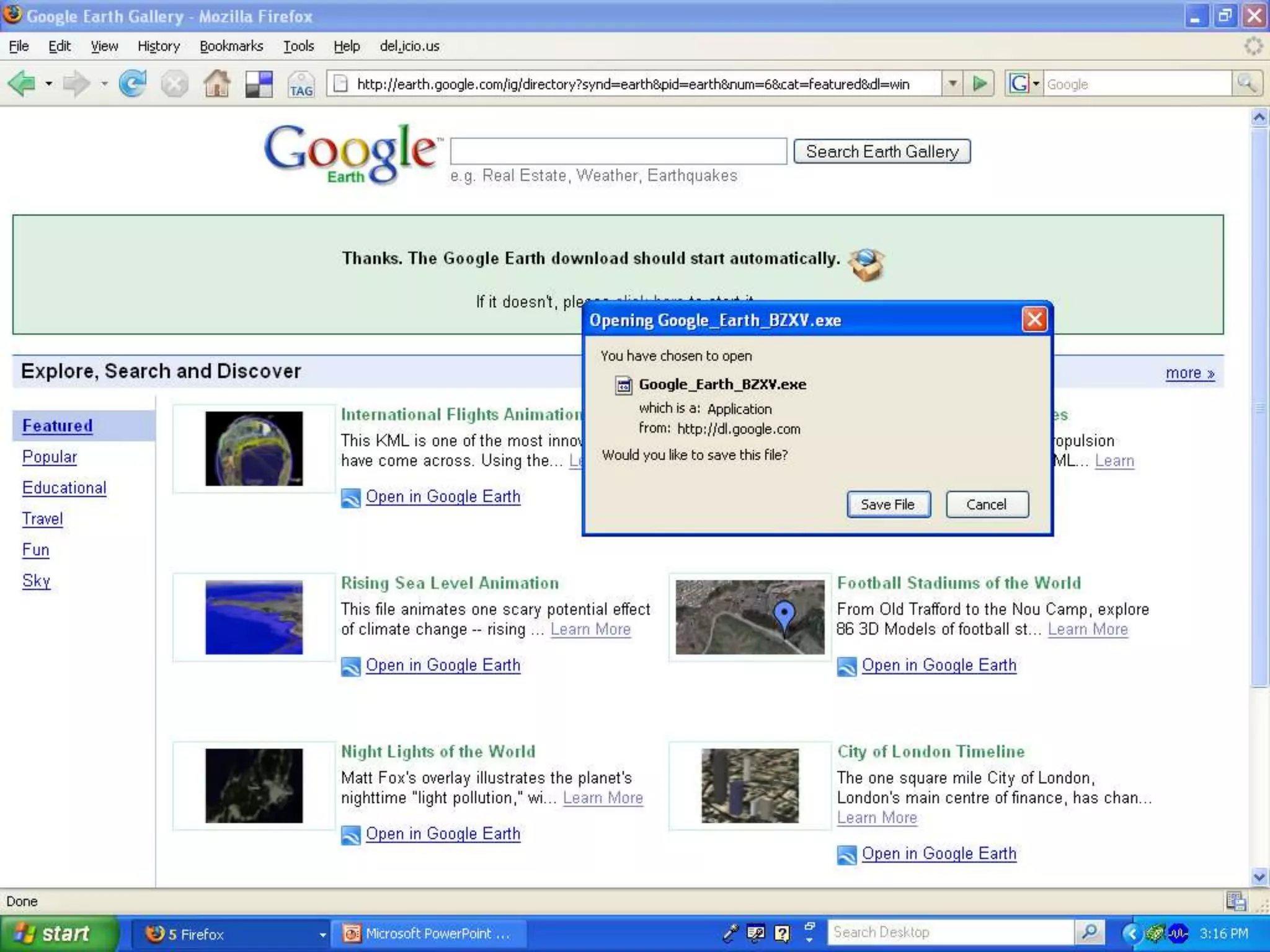
Task: Click the green Go arrow next to the URL
Action: 980,83
